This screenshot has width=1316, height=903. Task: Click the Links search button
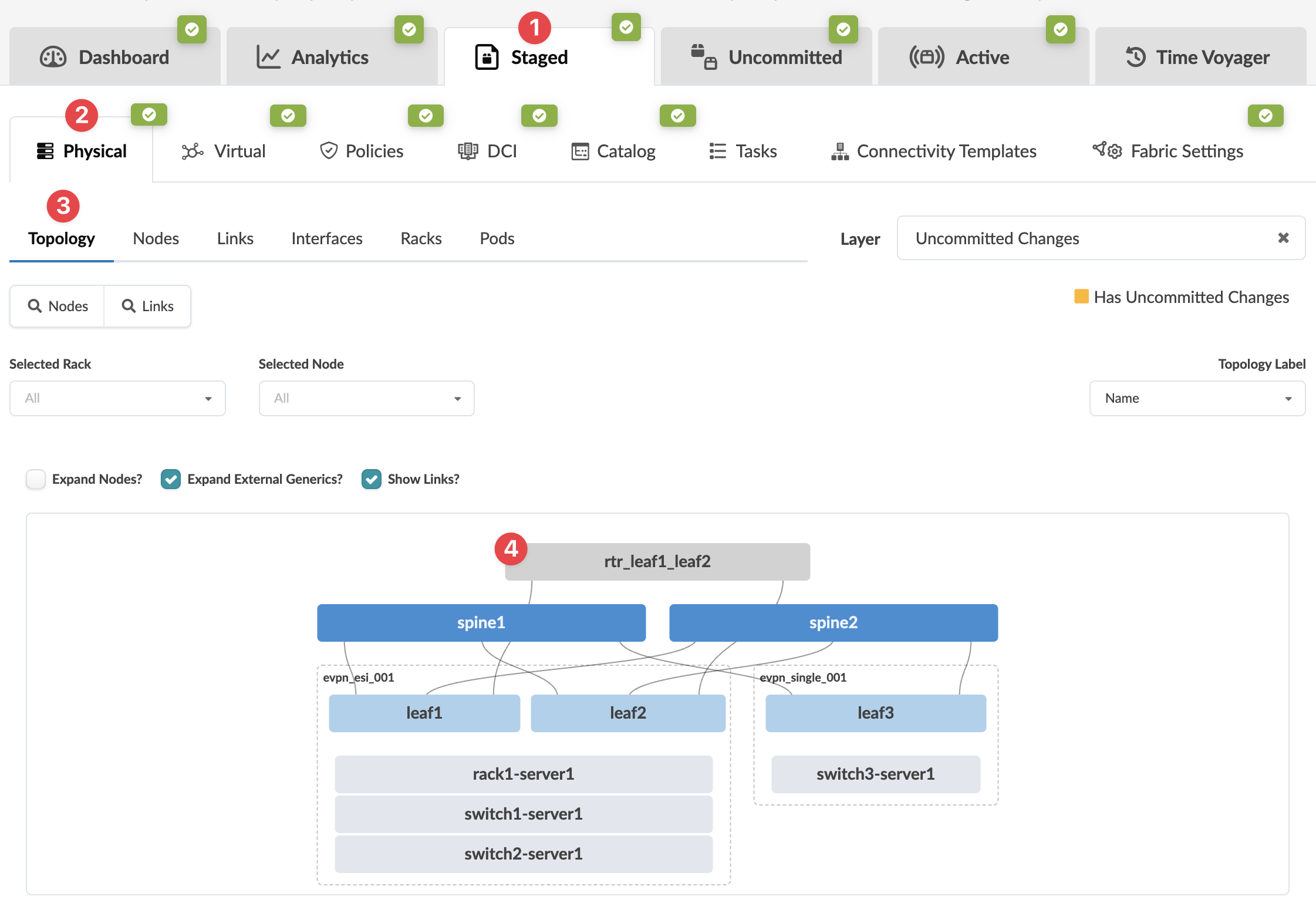tap(147, 306)
